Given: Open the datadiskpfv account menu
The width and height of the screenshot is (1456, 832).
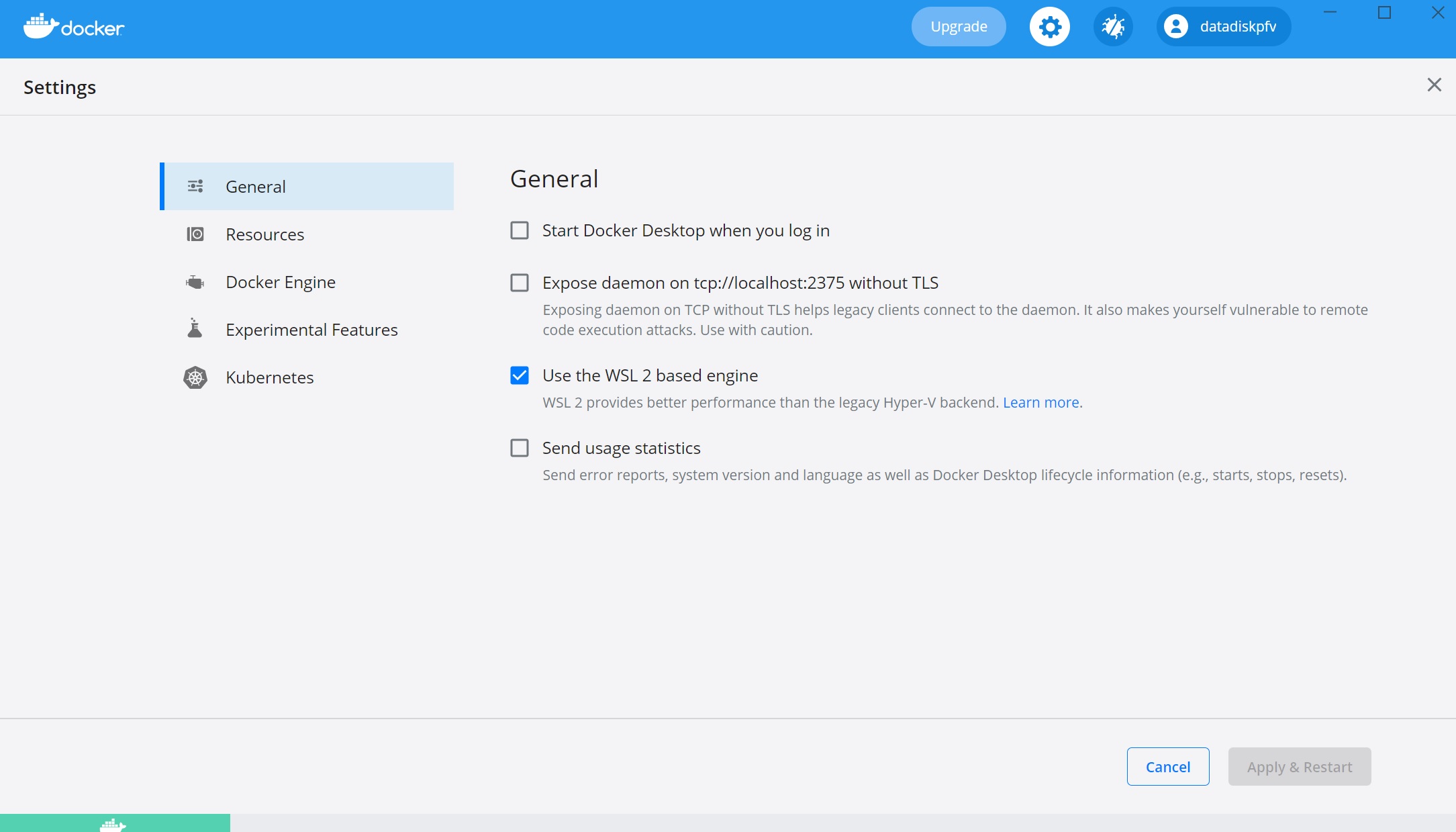Looking at the screenshot, I should [x=1223, y=27].
